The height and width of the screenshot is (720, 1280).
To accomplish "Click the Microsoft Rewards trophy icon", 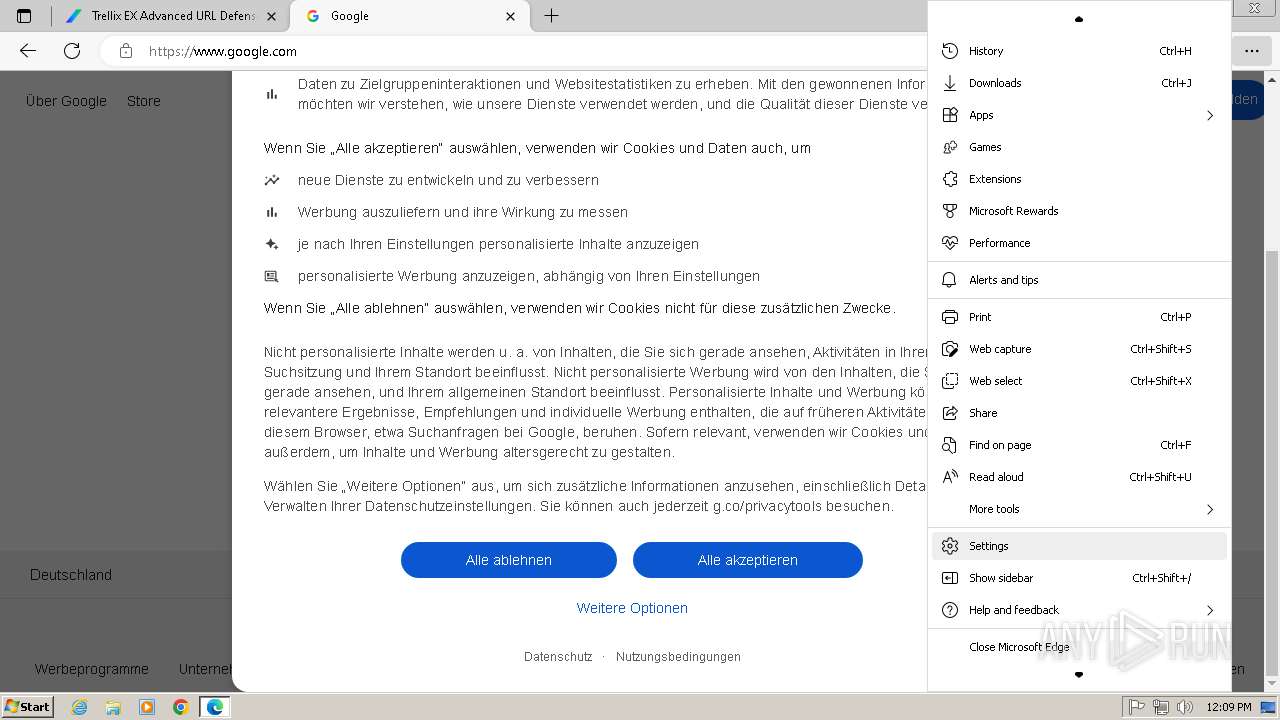I will 950,211.
